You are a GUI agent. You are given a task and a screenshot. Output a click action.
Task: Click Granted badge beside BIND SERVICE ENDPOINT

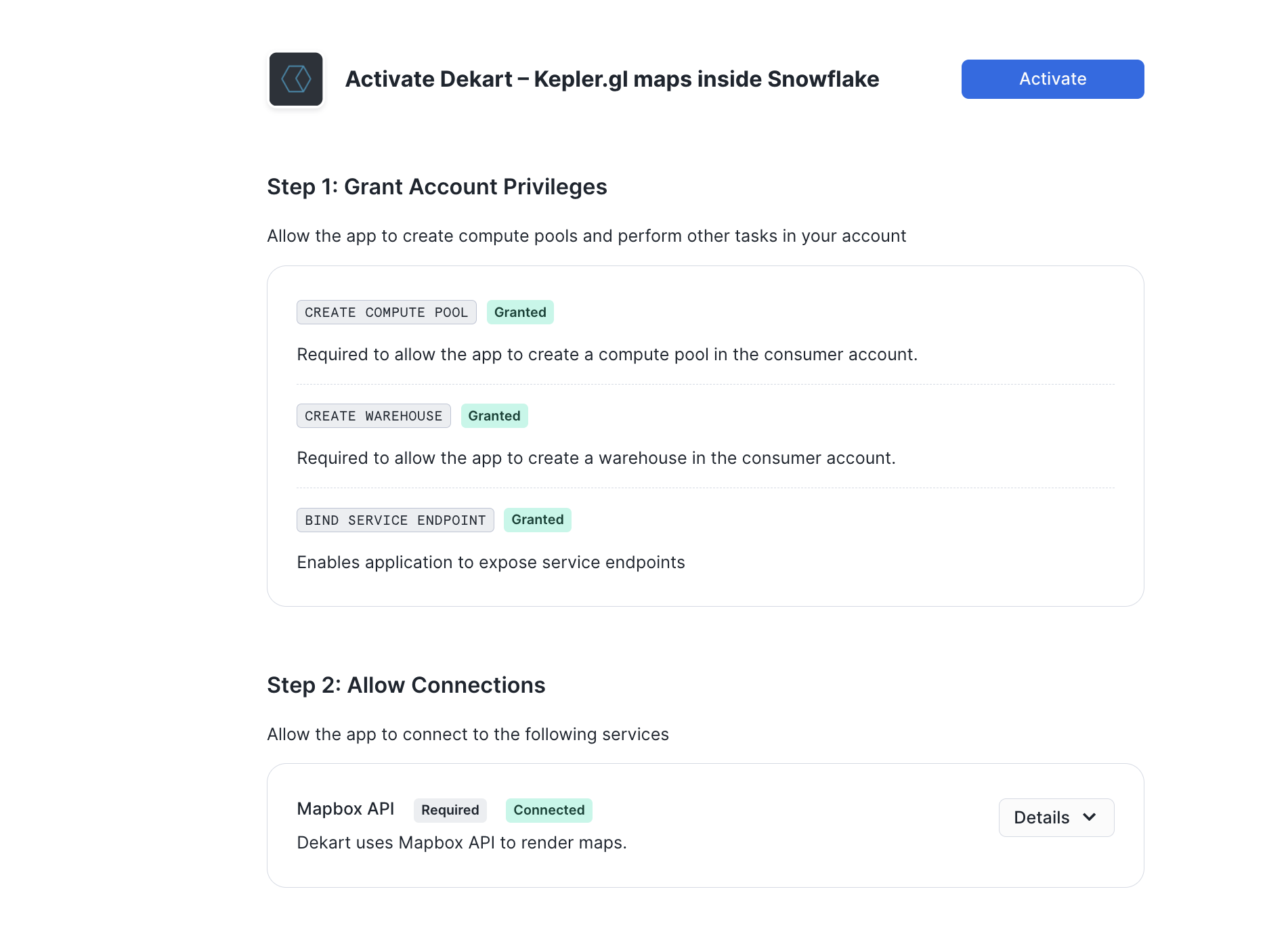point(537,520)
